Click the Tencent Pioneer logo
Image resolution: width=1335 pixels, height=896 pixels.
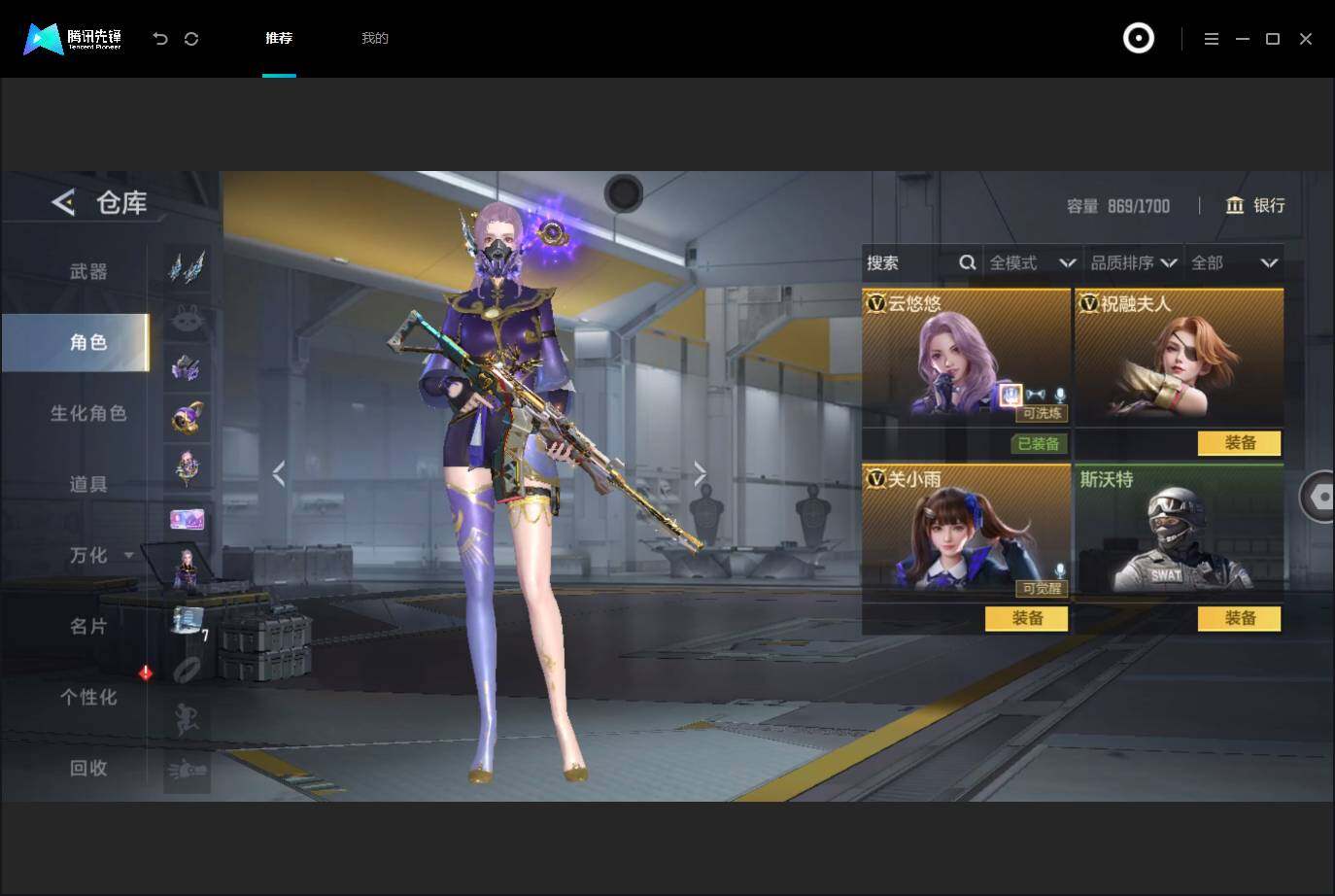[73, 39]
